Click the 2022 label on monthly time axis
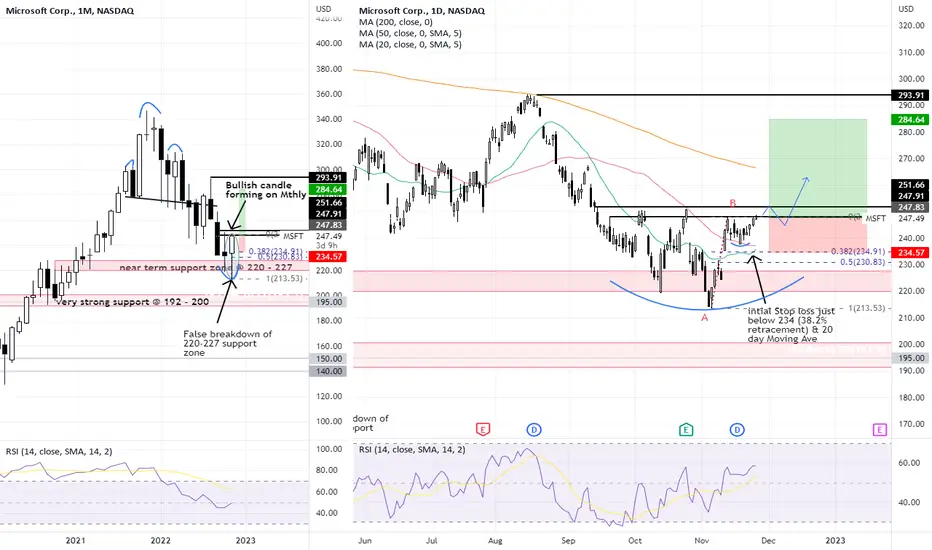 click(160, 540)
